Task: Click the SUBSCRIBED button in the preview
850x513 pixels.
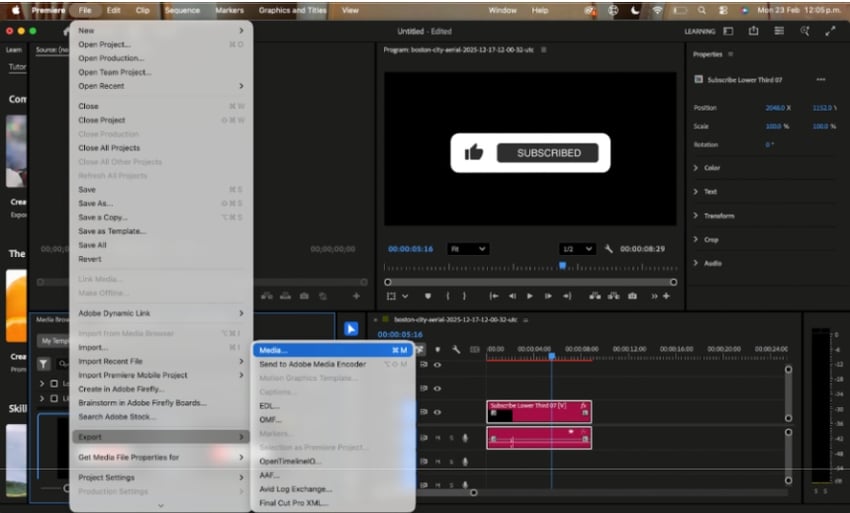Action: [548, 153]
